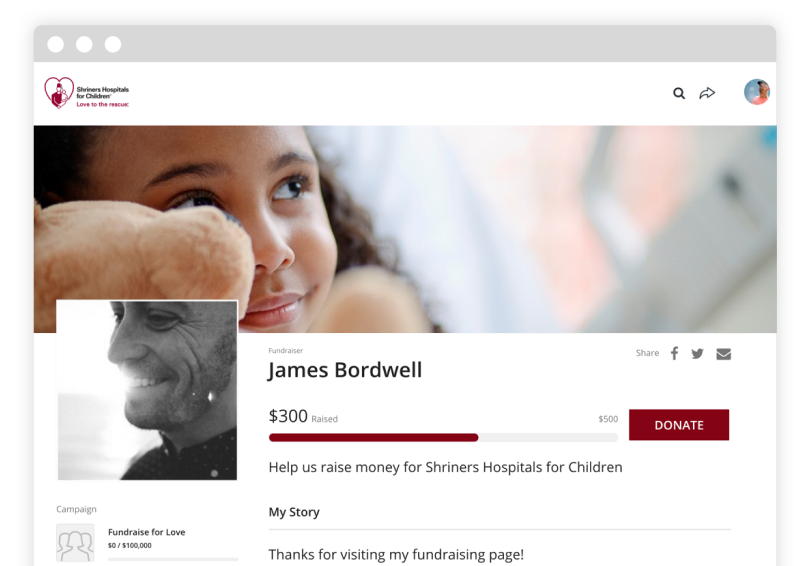The width and height of the screenshot is (794, 566).
Task: Share via Twitter bird icon
Action: (697, 353)
